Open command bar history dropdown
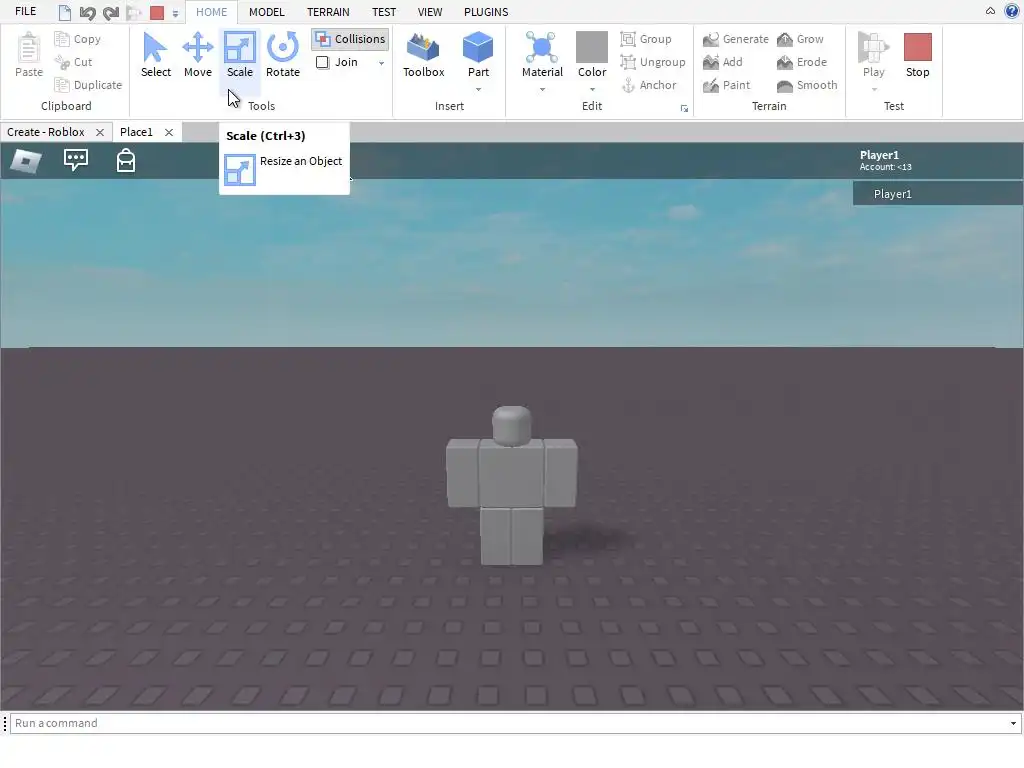1024x768 pixels. click(1013, 723)
